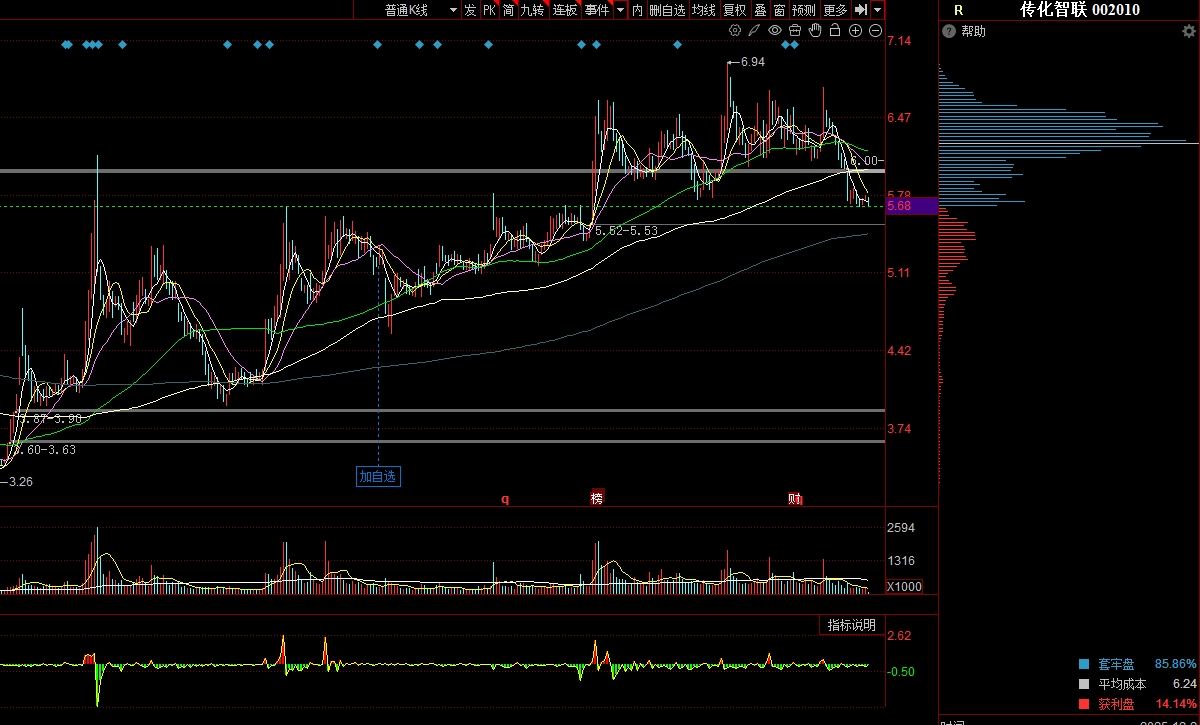Click the 6.47 price axis label

899,118
